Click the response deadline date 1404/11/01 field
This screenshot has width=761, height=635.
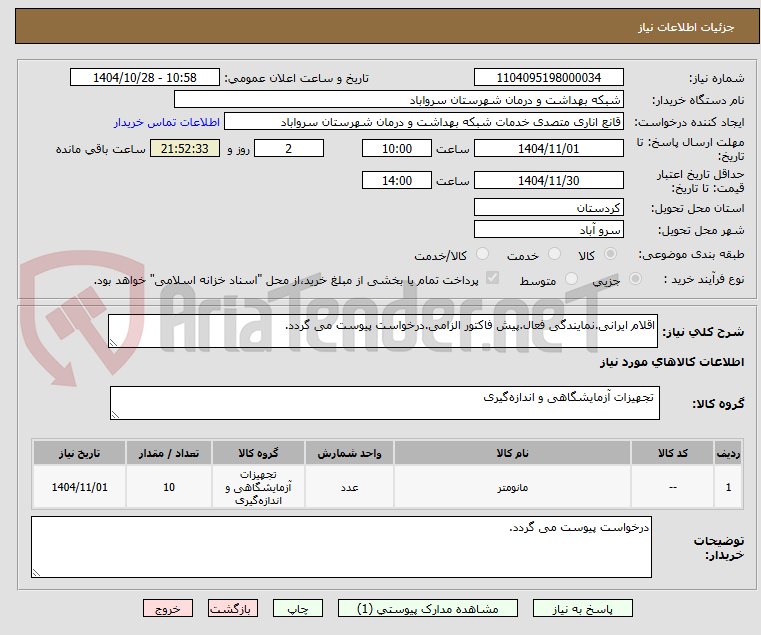[x=548, y=149]
